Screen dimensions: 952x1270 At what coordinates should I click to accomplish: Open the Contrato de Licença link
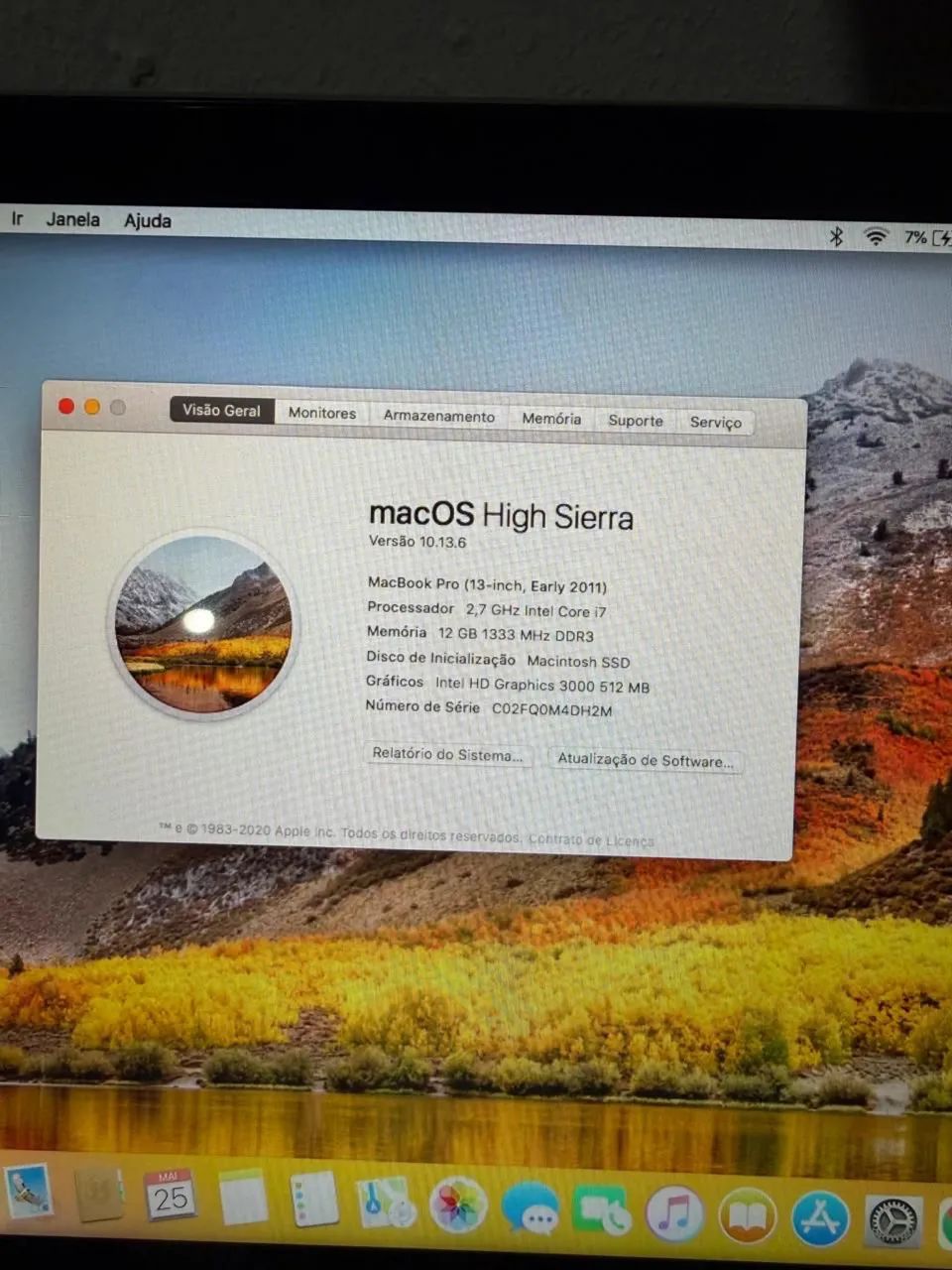coord(591,839)
